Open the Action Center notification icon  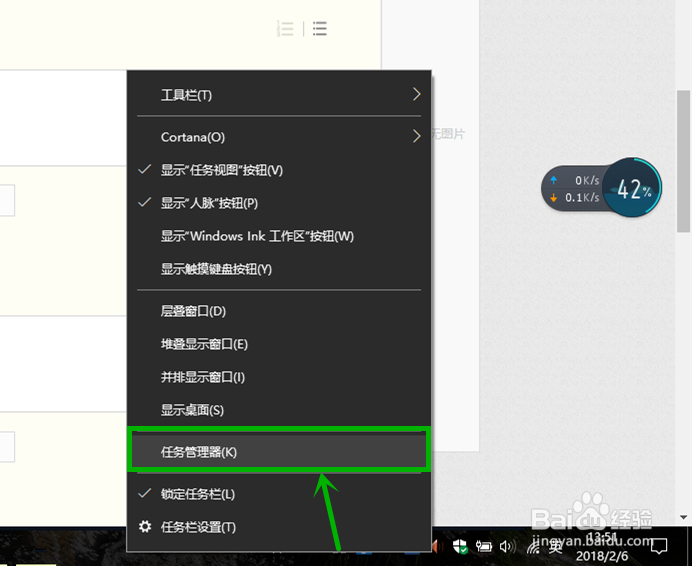[x=659, y=546]
